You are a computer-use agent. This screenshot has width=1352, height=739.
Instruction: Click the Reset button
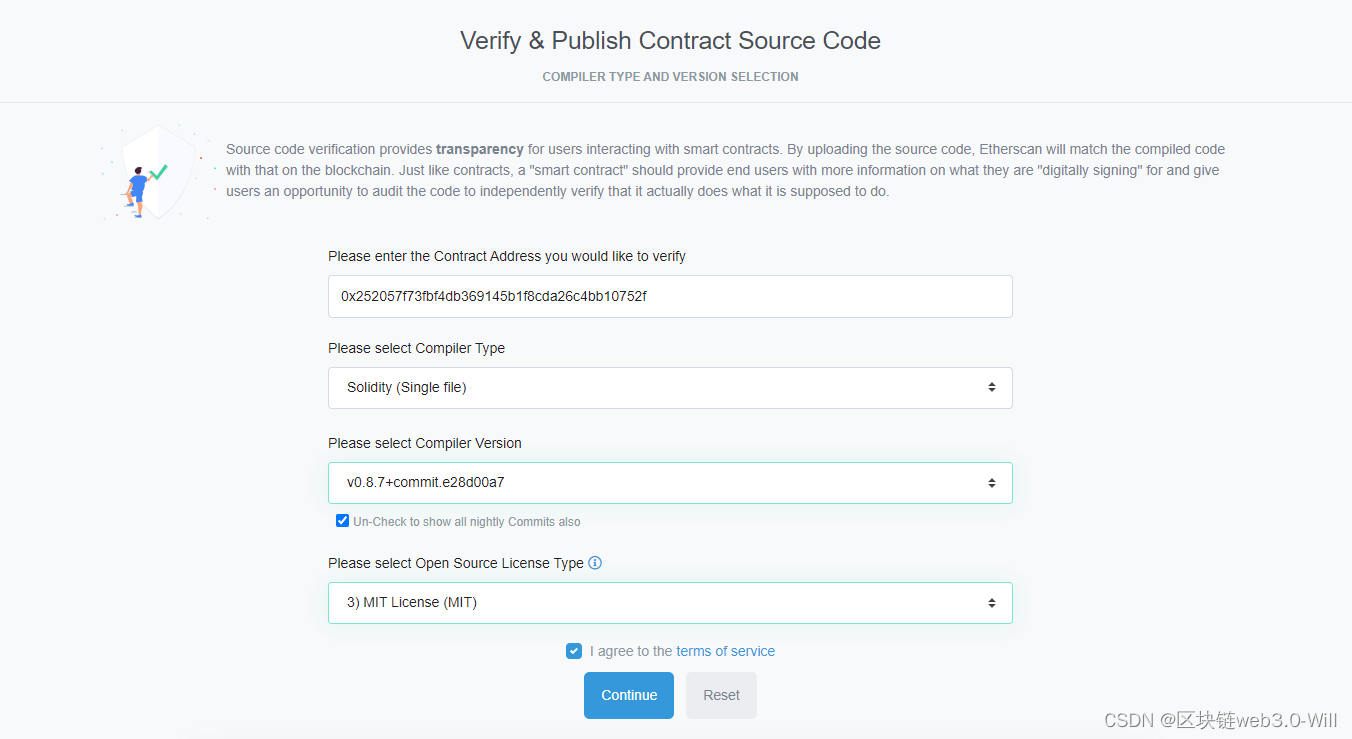[721, 695]
